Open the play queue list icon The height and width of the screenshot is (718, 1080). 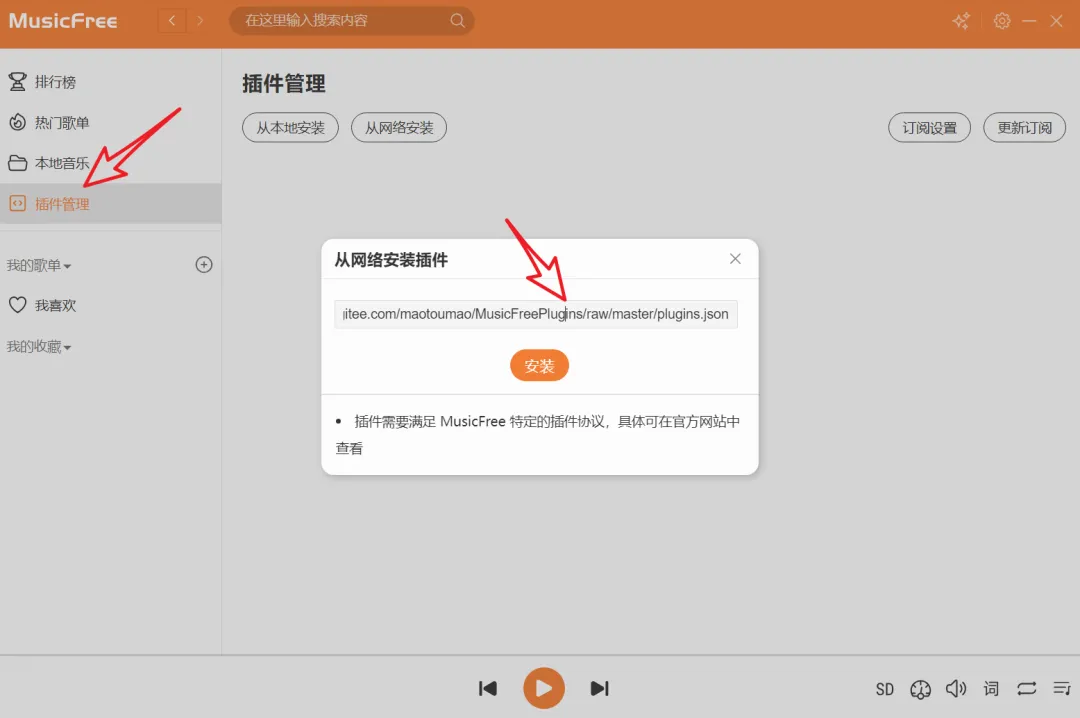point(1061,688)
